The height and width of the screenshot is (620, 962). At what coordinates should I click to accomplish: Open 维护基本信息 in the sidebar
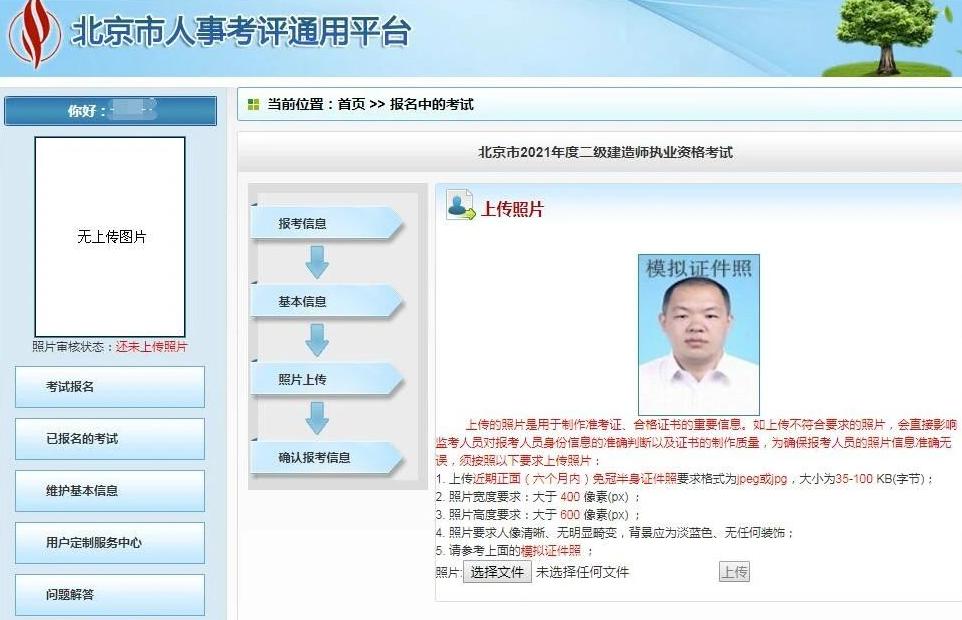[x=109, y=490]
